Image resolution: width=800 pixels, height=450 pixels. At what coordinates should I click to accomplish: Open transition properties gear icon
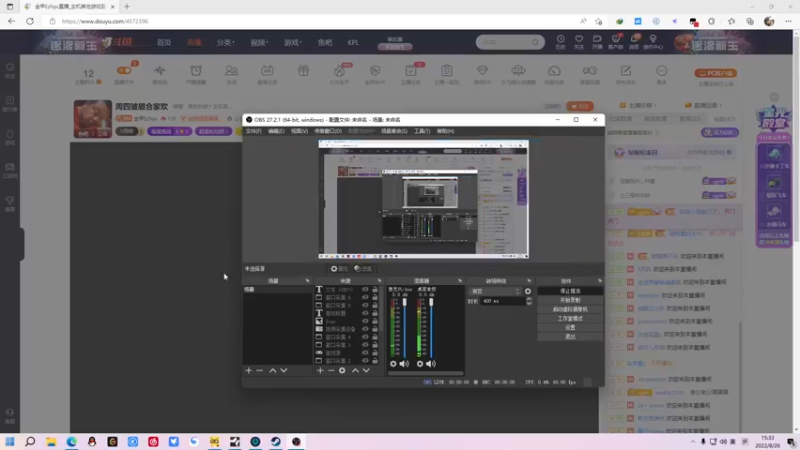[x=528, y=291]
